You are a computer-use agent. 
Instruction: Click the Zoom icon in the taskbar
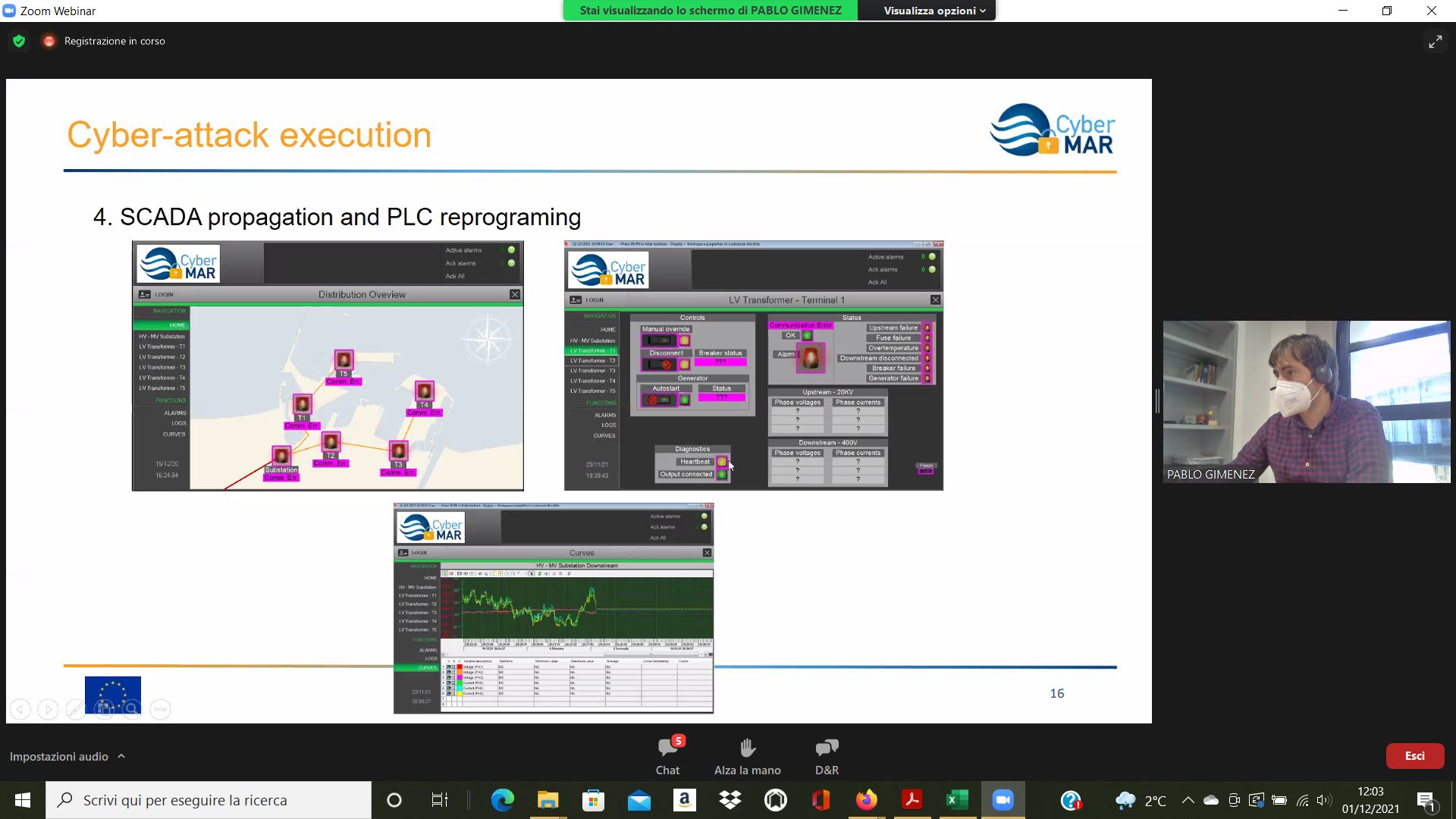[x=1003, y=800]
